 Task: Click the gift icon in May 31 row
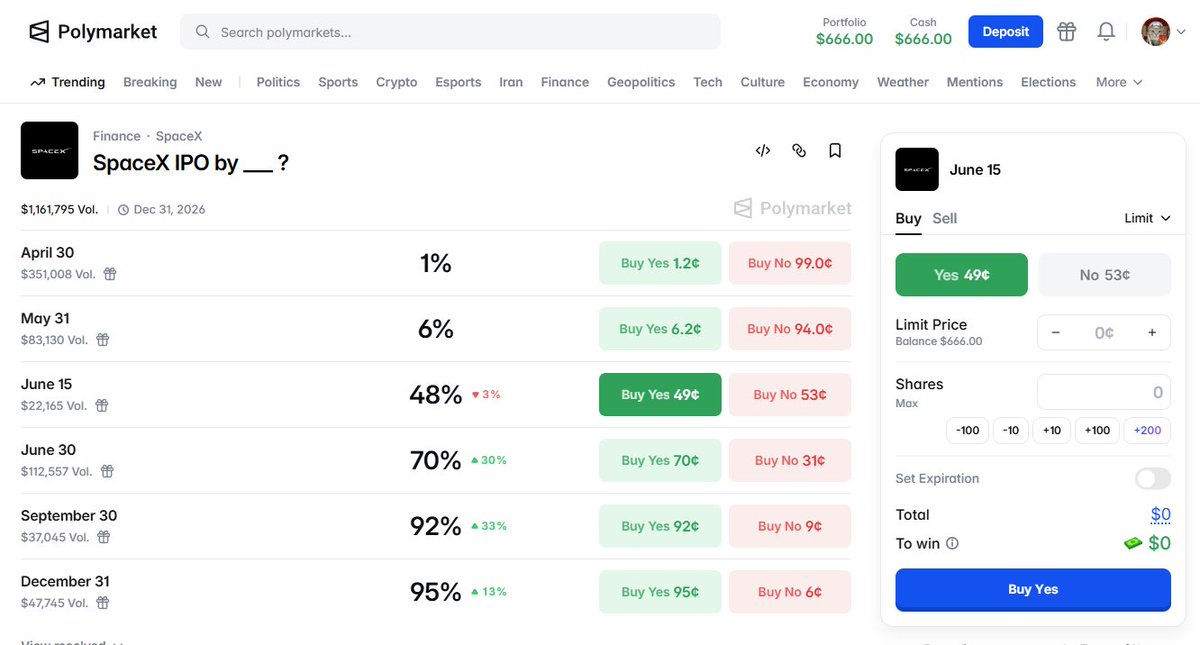click(x=103, y=339)
